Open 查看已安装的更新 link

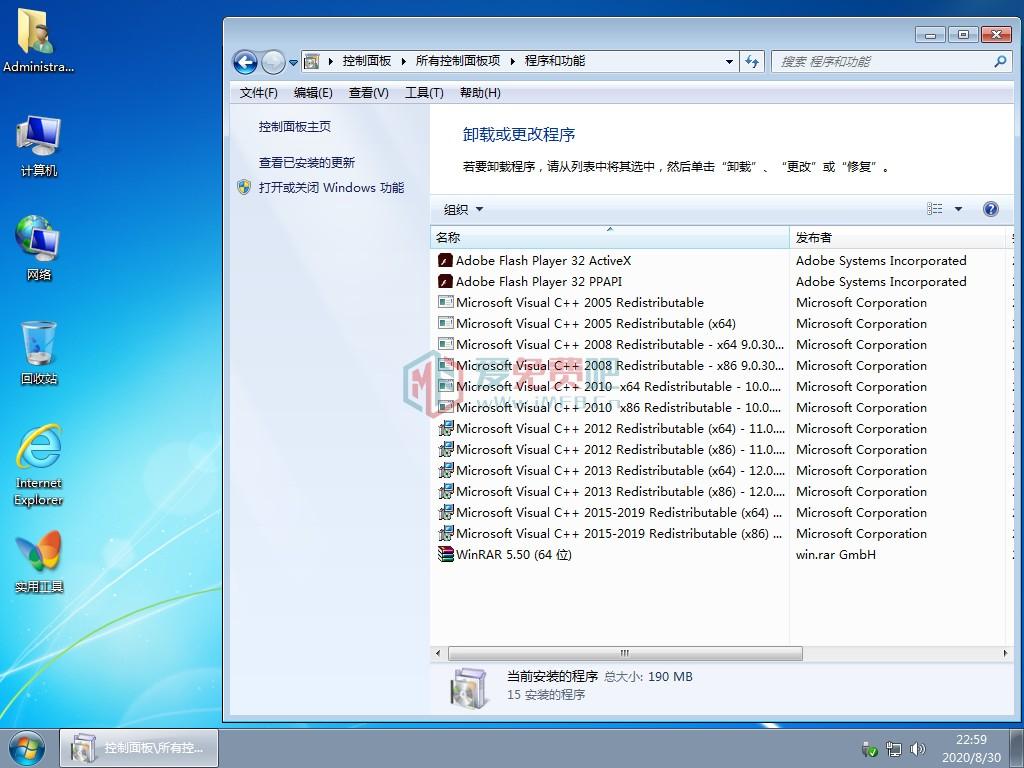(x=306, y=163)
